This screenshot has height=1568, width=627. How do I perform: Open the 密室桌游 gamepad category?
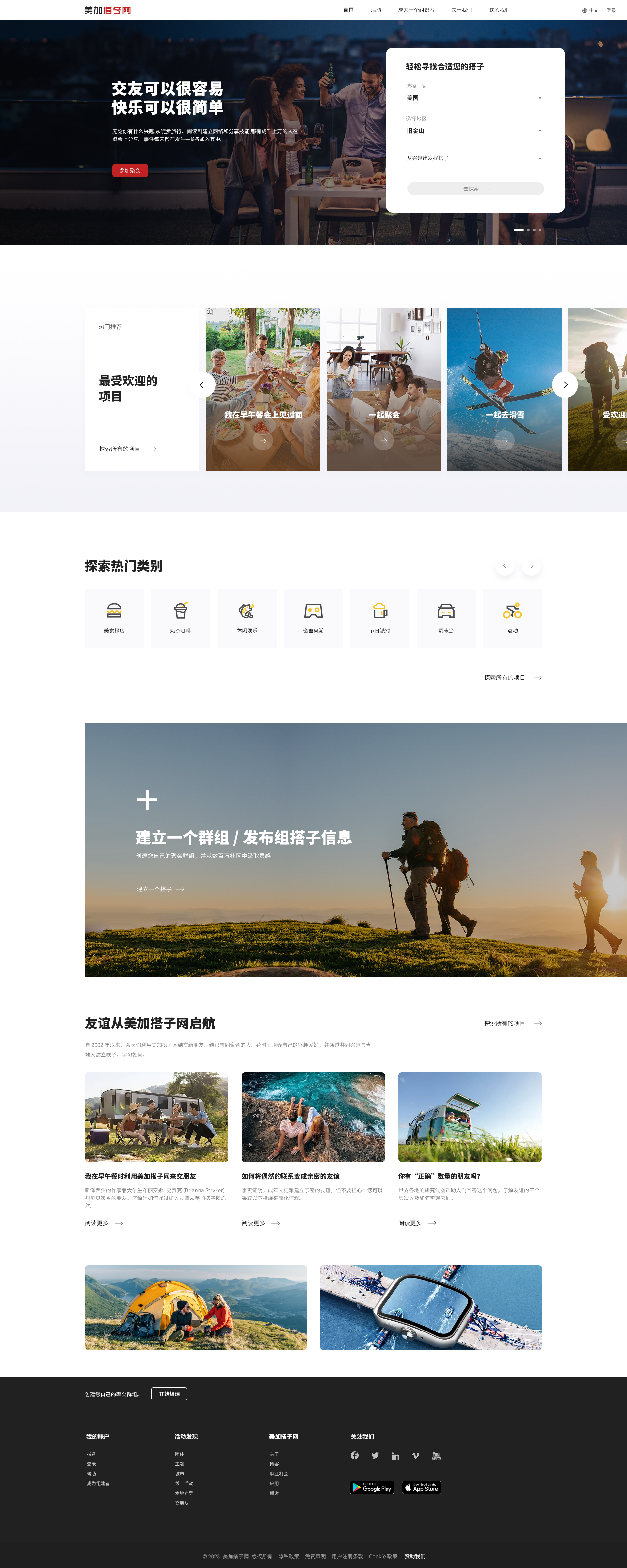tap(313, 611)
